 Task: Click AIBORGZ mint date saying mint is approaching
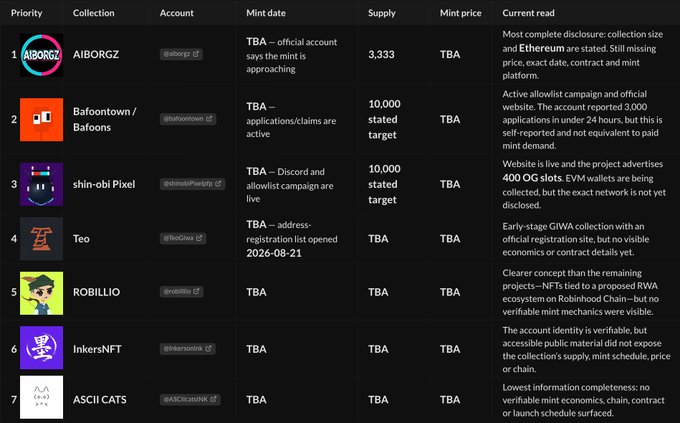(291, 55)
